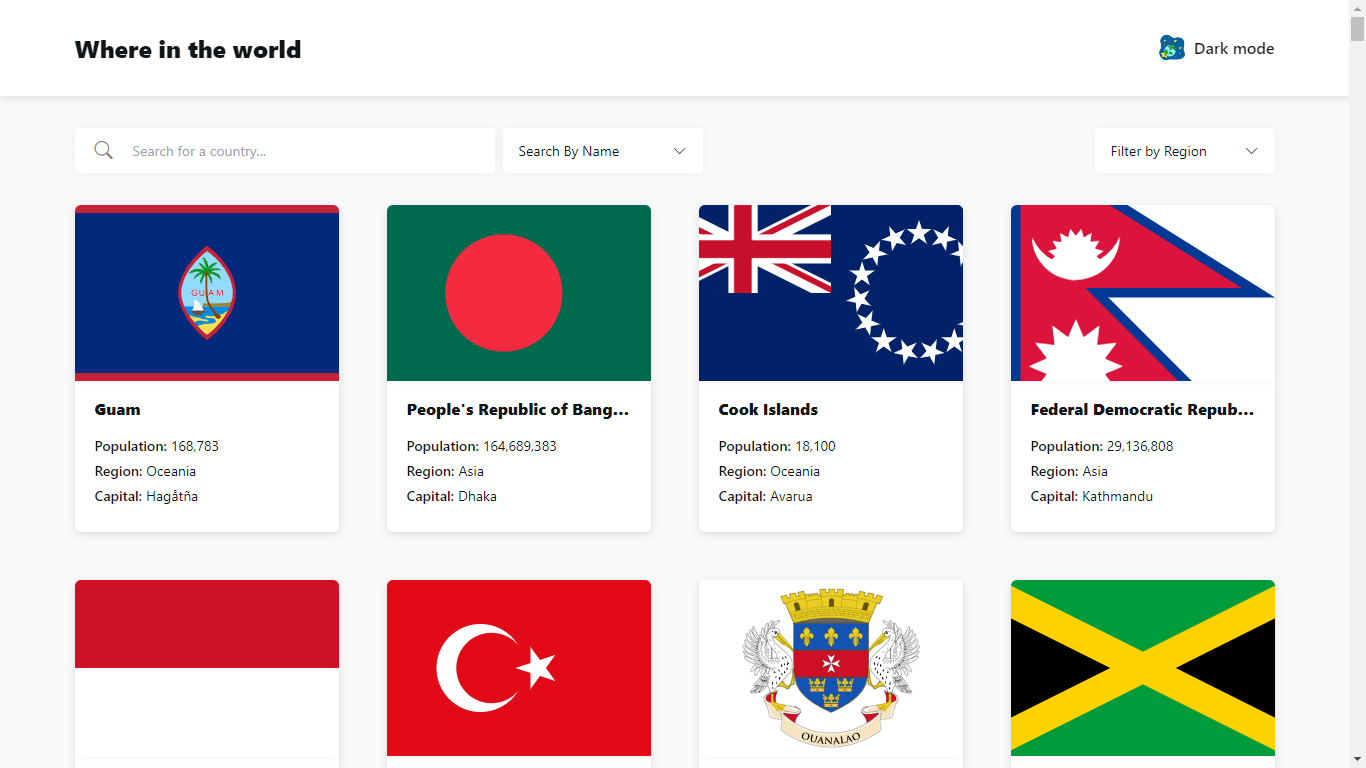Viewport: 1366px width, 768px height.
Task: Expand the Filter by Region chevron
Action: click(1251, 150)
